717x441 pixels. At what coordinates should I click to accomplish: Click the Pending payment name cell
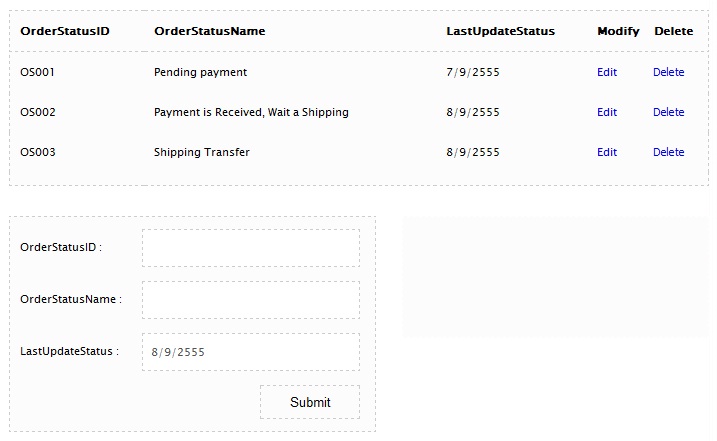(200, 72)
